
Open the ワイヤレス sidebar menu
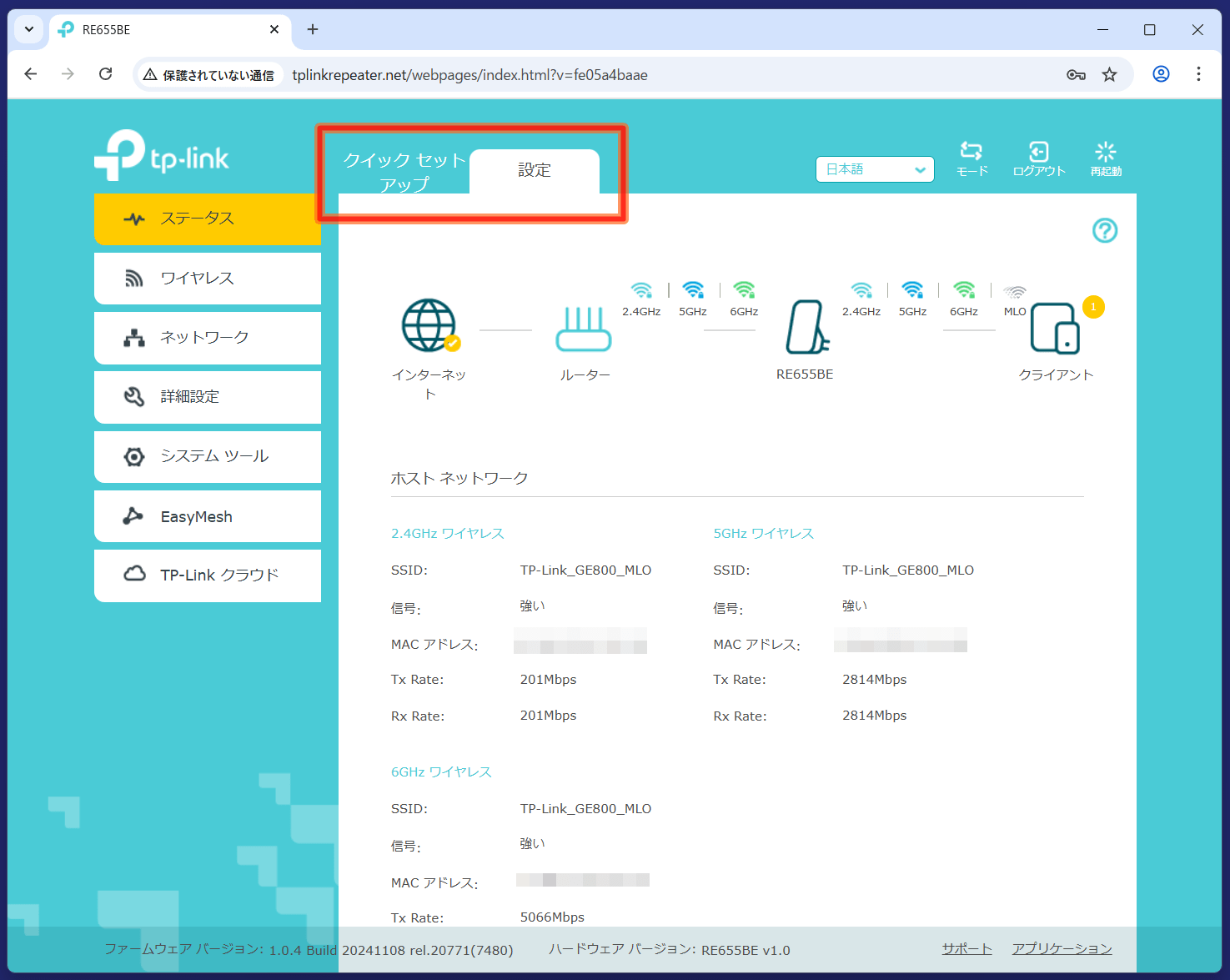(208, 279)
